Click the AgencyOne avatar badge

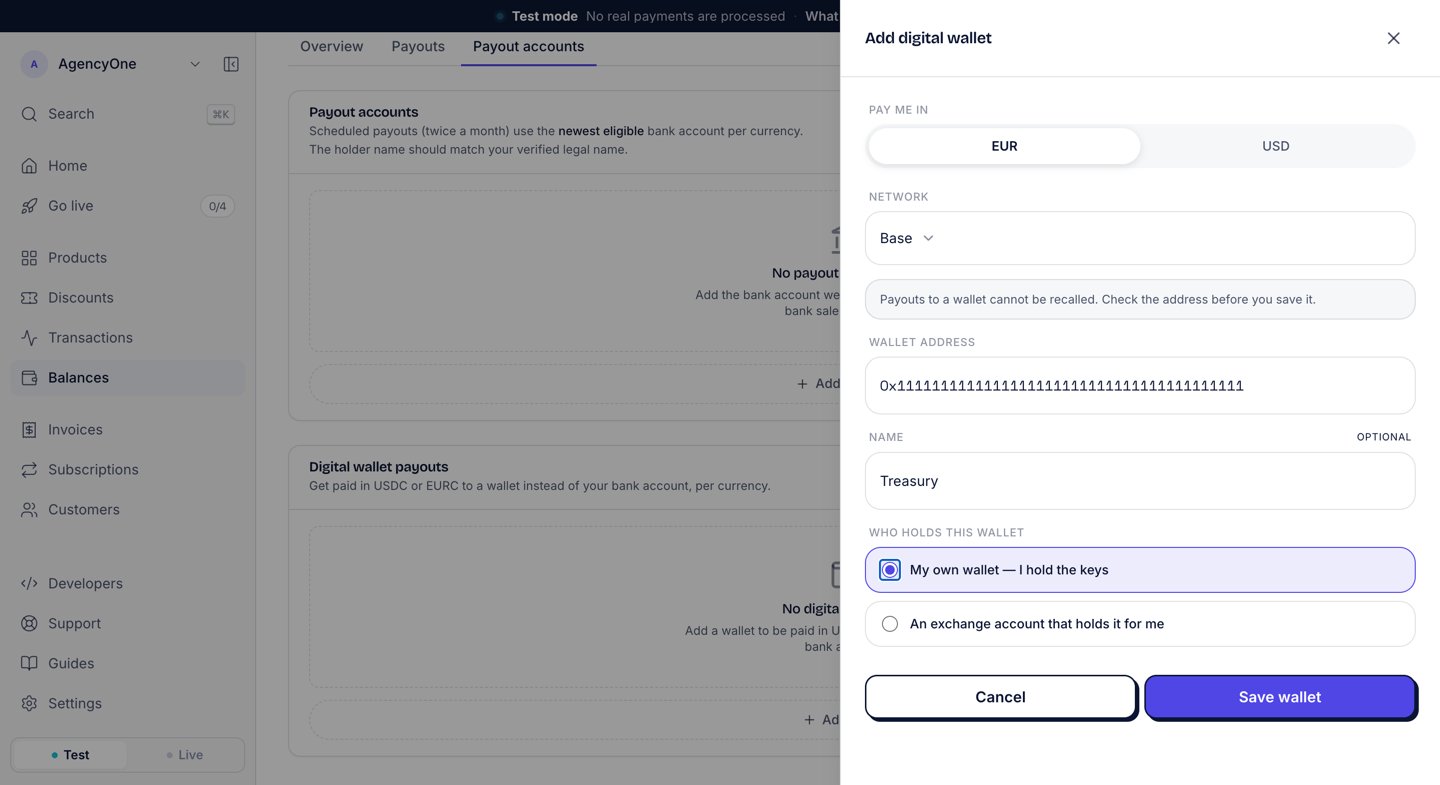coord(34,64)
